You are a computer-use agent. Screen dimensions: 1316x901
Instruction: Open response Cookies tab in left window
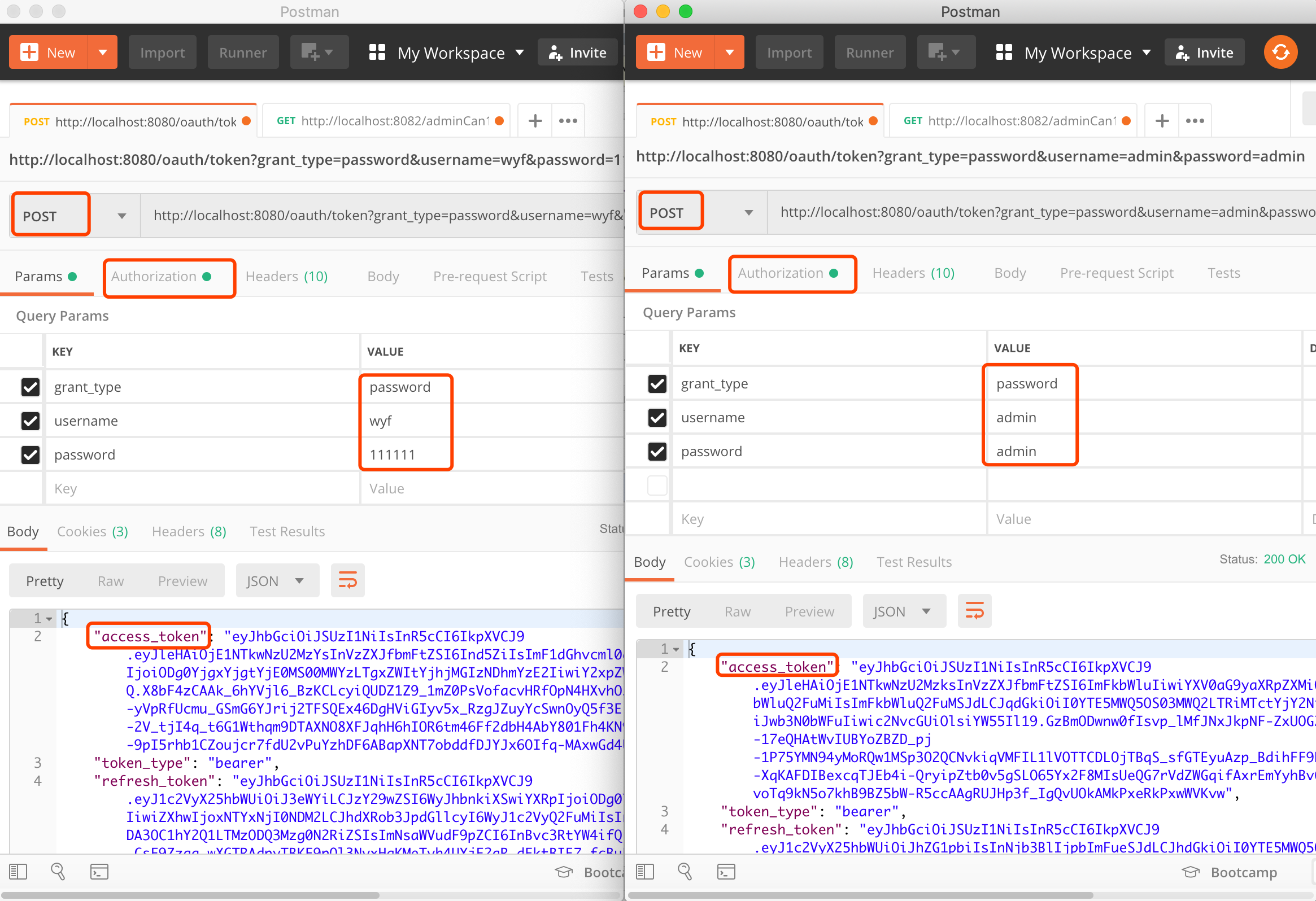coord(92,531)
